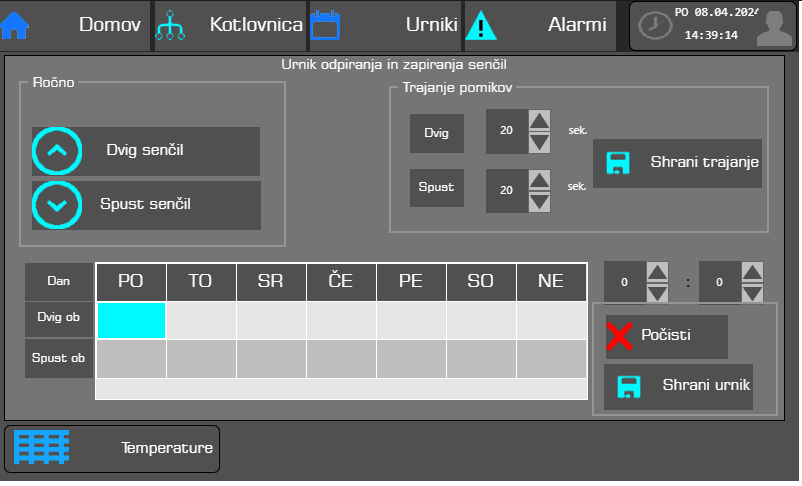Open Temperature page from bottom bar
This screenshot has width=802, height=486.
tap(112, 448)
